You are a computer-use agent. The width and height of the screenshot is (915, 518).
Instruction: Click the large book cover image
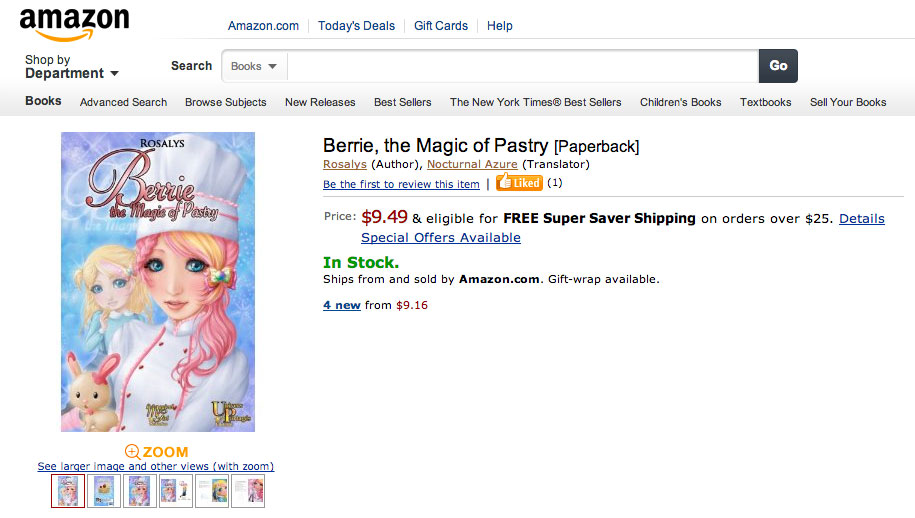point(158,282)
